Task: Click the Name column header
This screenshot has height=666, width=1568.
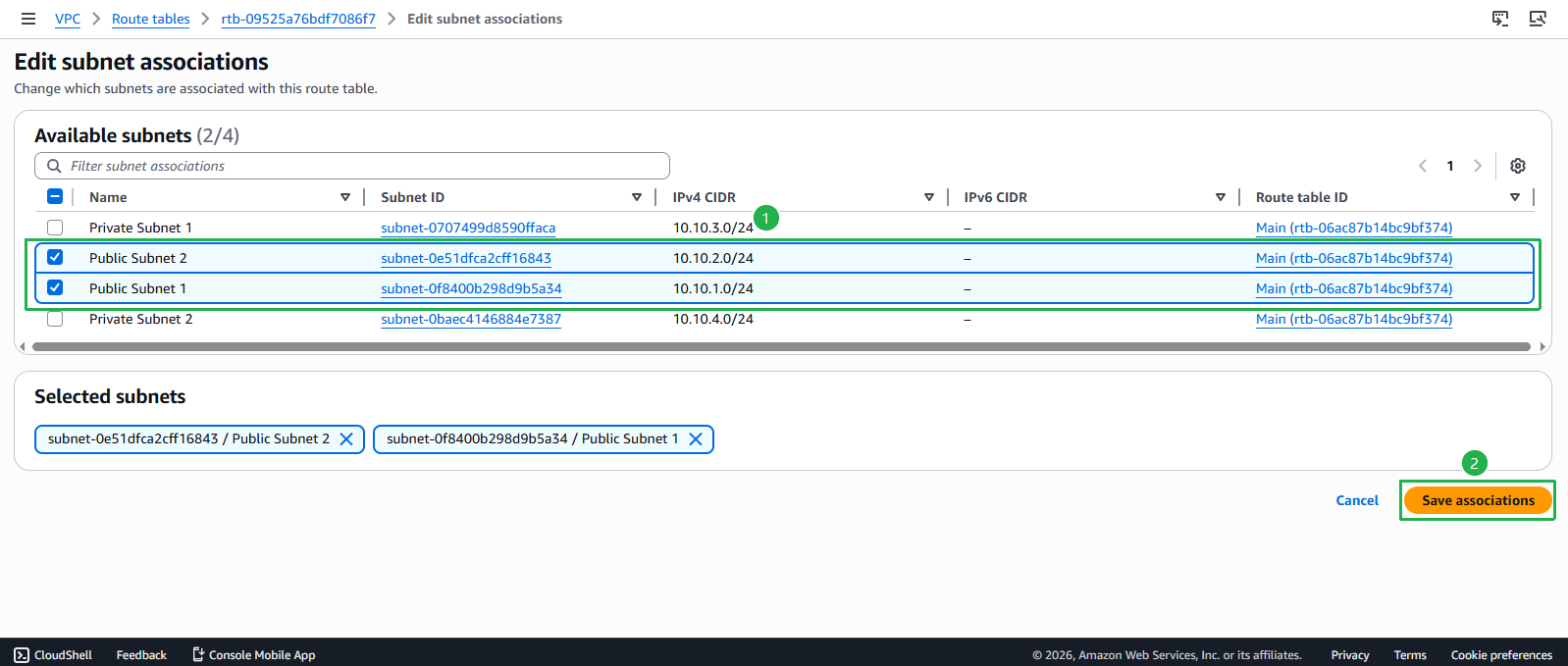Action: pyautogui.click(x=108, y=197)
